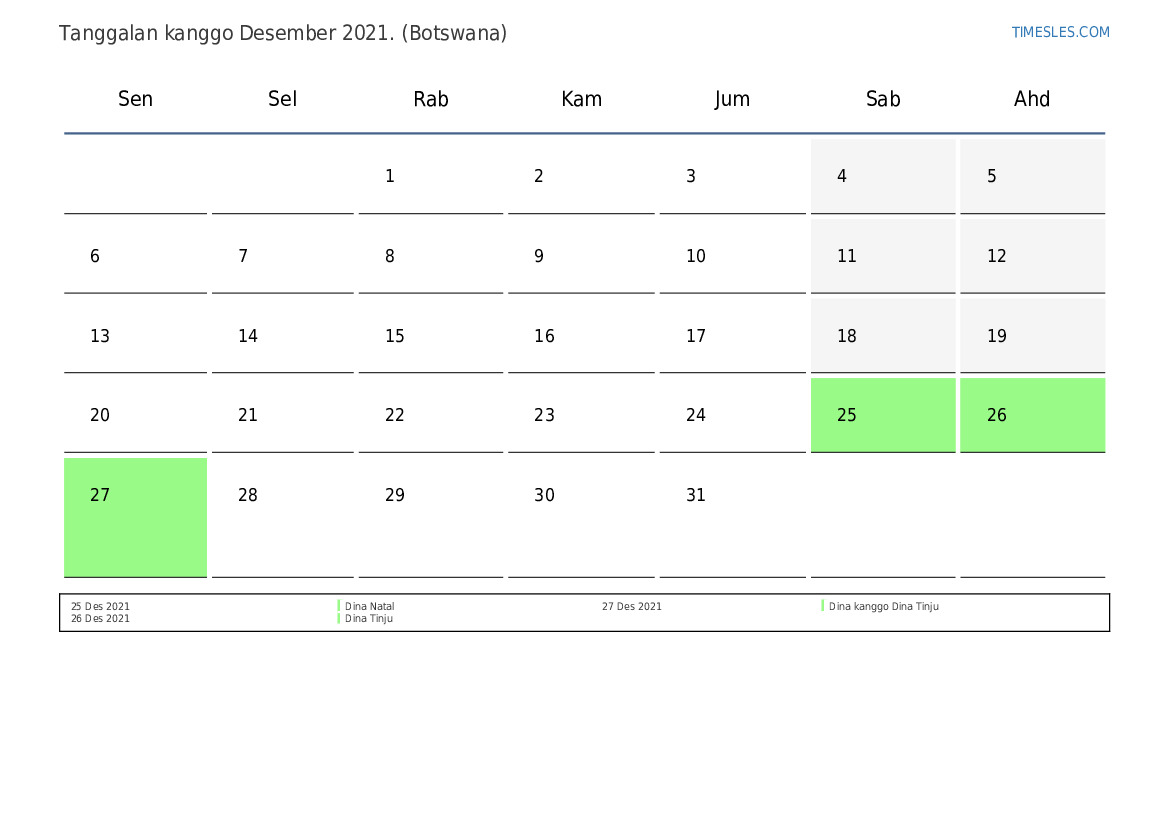Select the green holiday cell for 26
This screenshot has width=1169, height=827.
click(x=1032, y=415)
